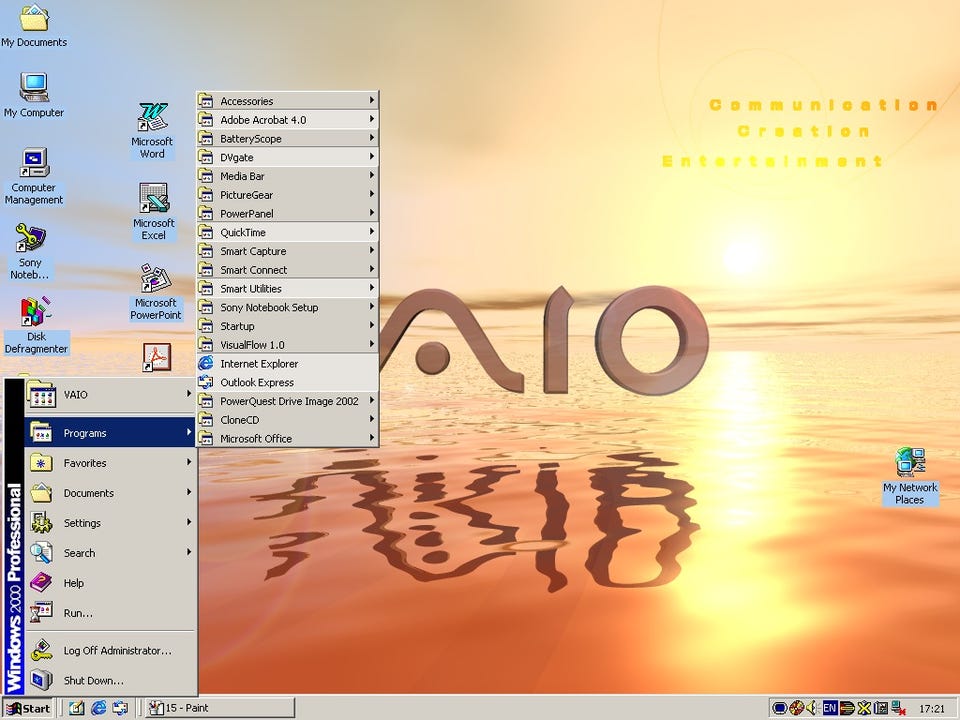
Task: Select the Sony Noteb... desktop shortcut
Action: coord(29,252)
